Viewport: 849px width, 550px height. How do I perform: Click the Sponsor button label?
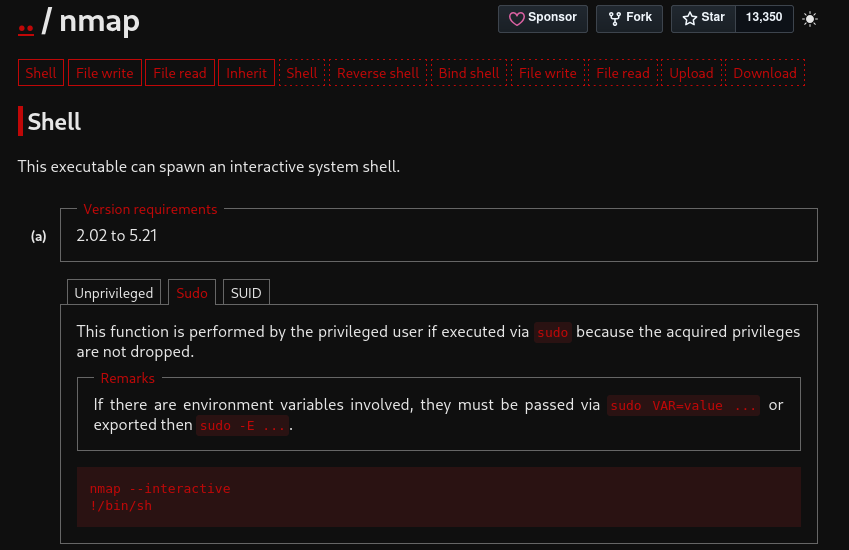[x=552, y=17]
